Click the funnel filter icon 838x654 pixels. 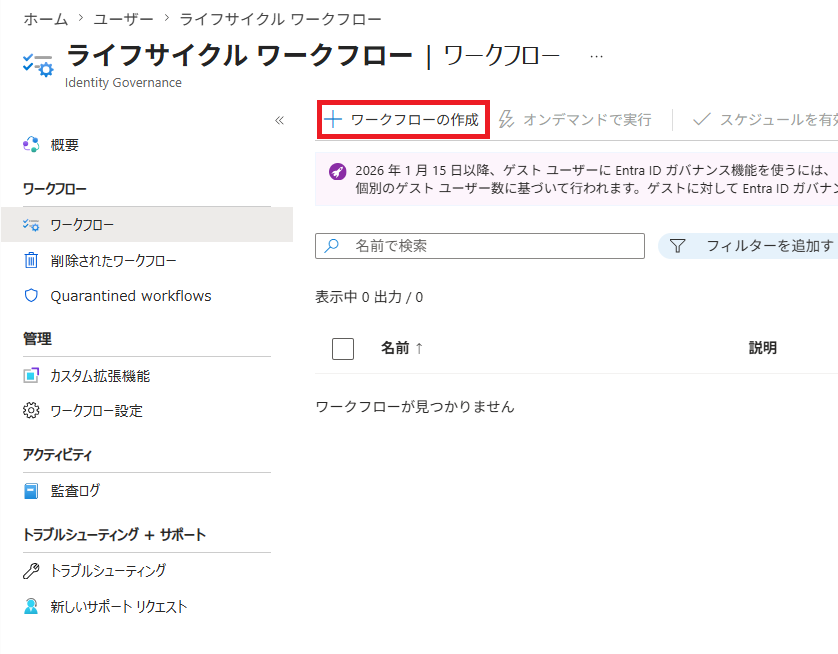678,246
